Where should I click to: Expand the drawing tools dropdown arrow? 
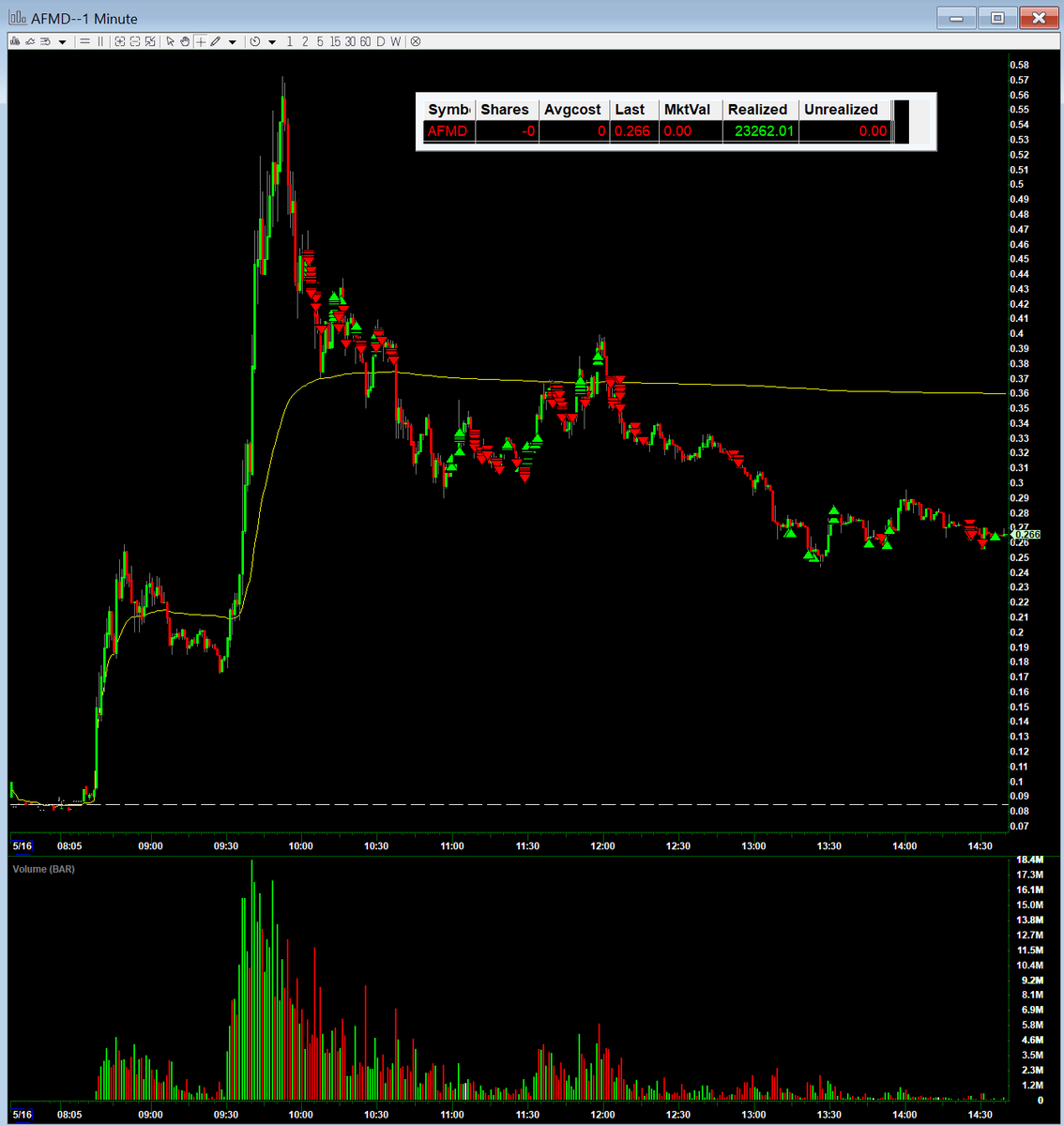tap(232, 42)
